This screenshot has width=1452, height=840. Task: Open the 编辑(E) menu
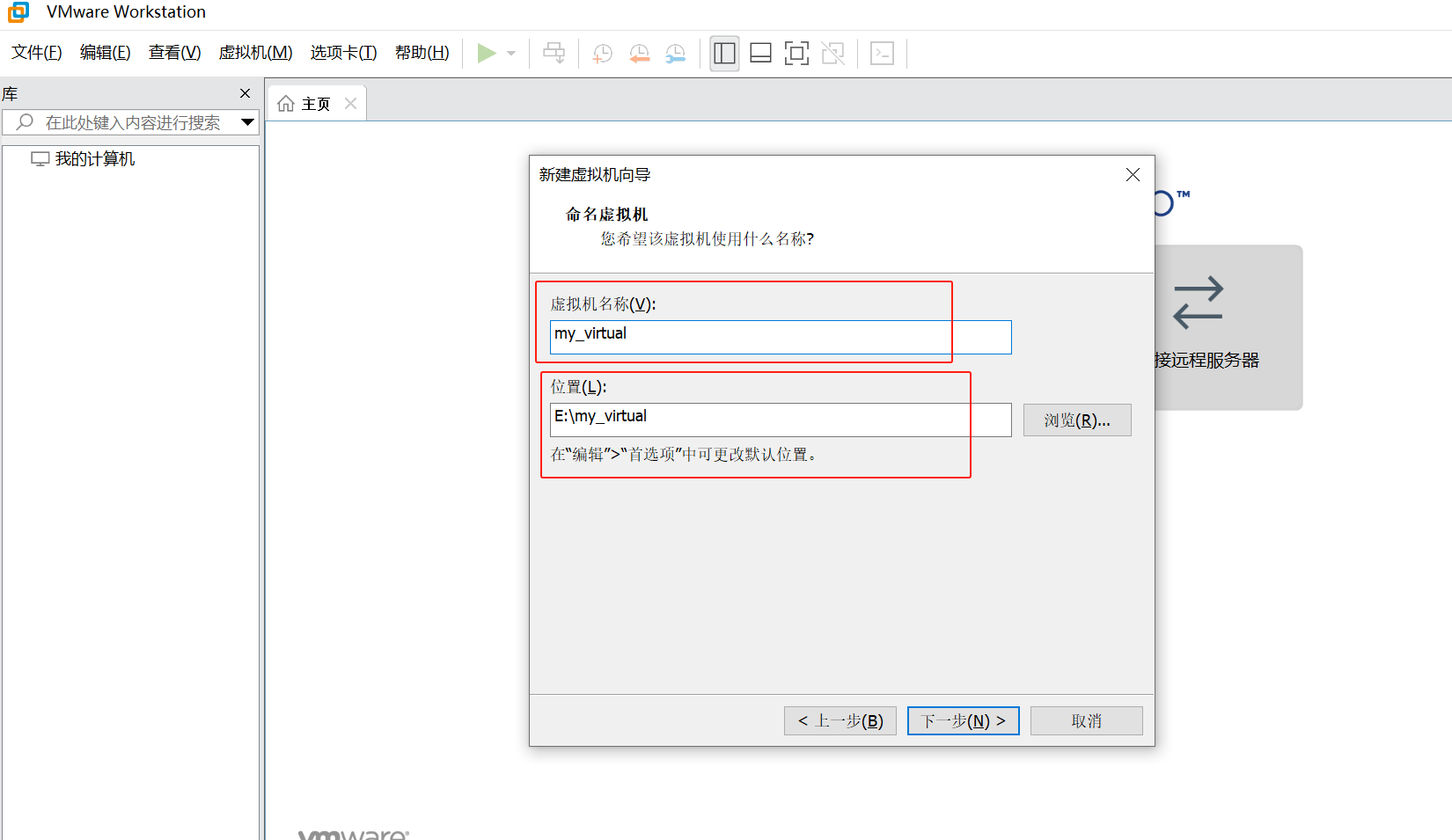106,53
